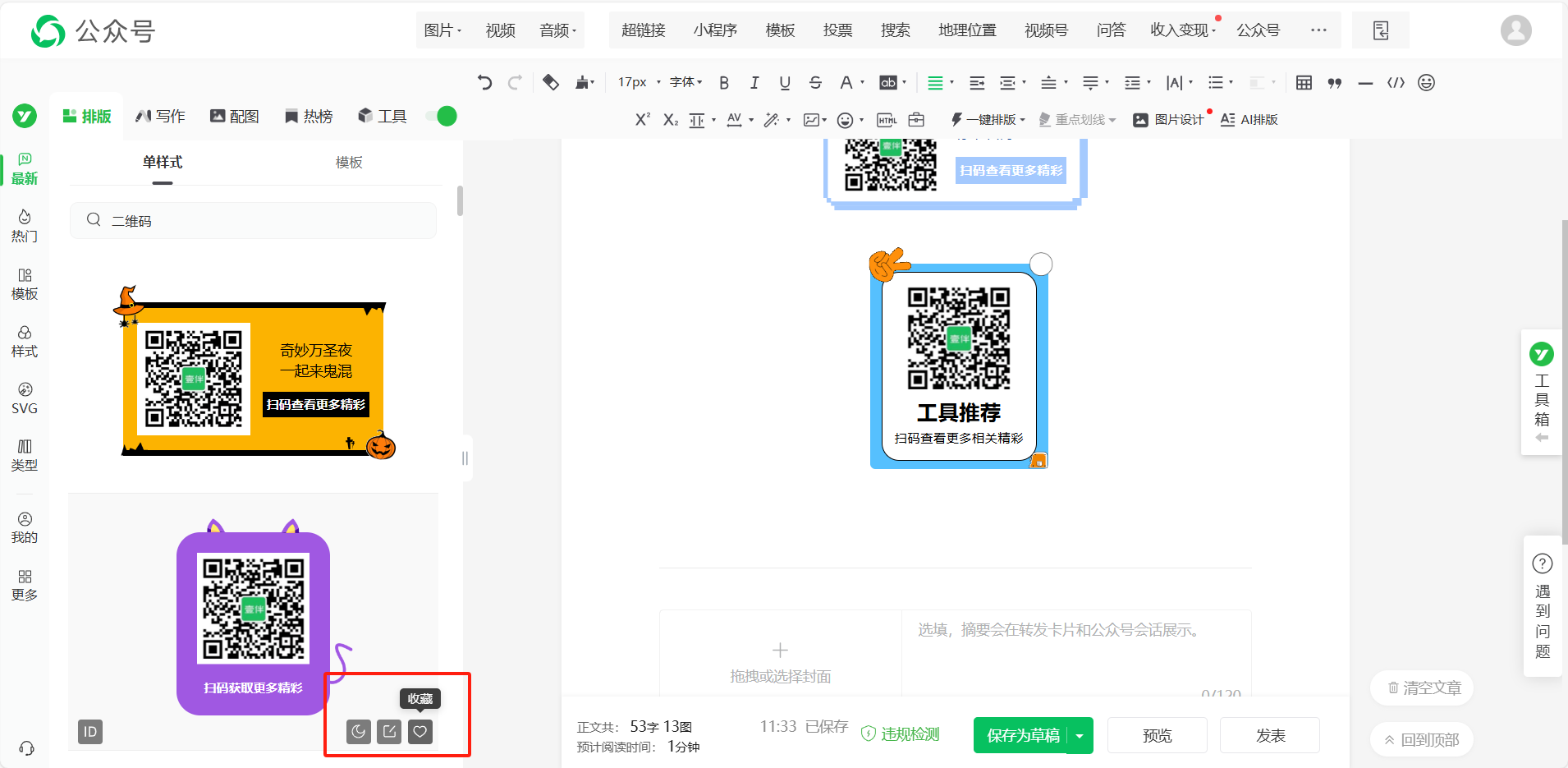
Task: Insert a horizontal divider line
Action: (1365, 83)
